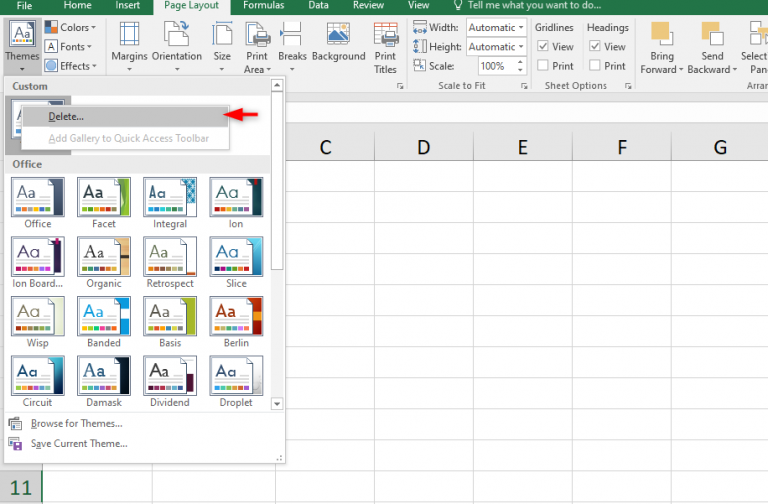This screenshot has width=768, height=504.
Task: Select column D header
Action: (424, 146)
